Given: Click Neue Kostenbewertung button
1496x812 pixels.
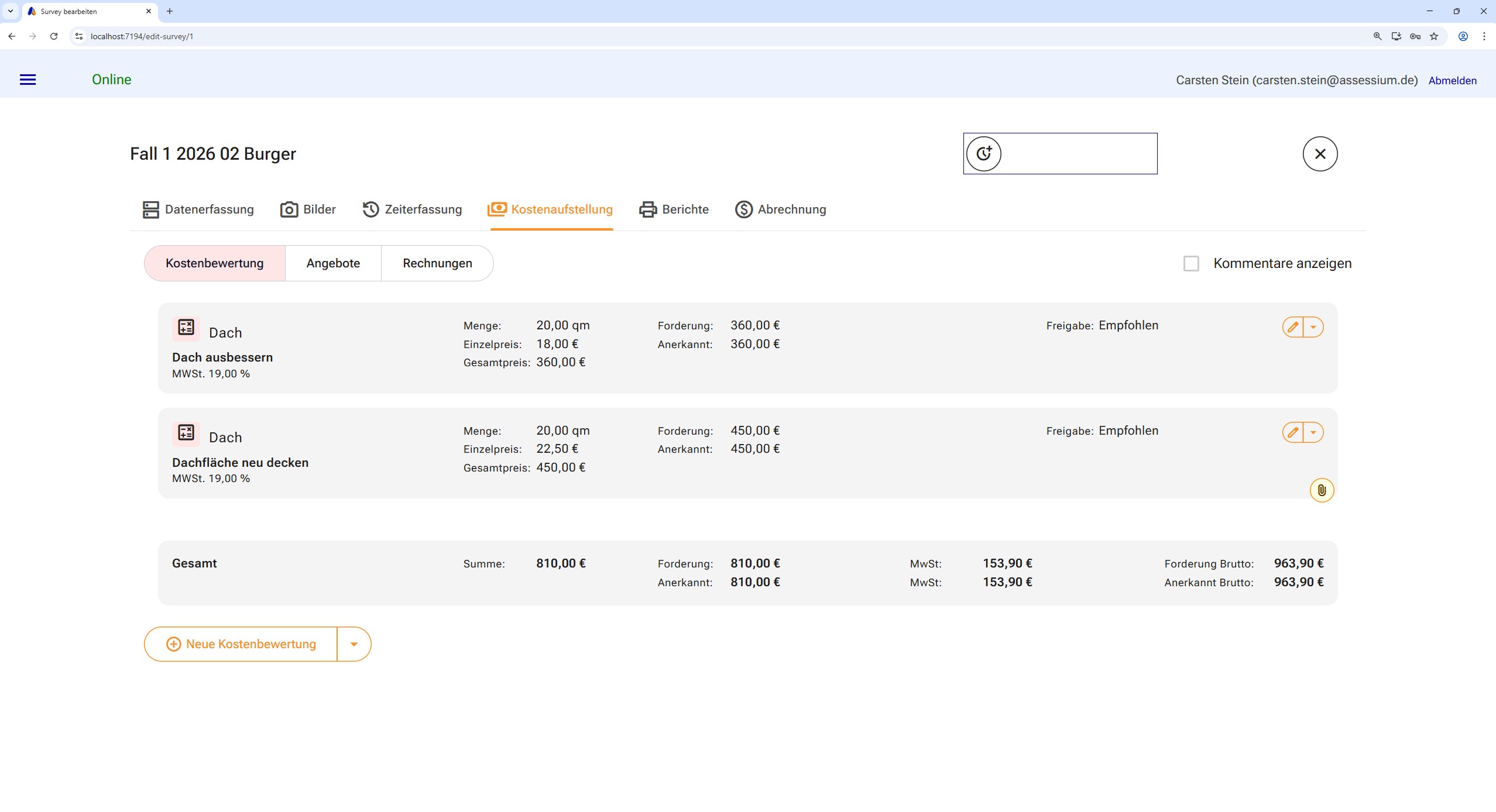Looking at the screenshot, I should 241,644.
